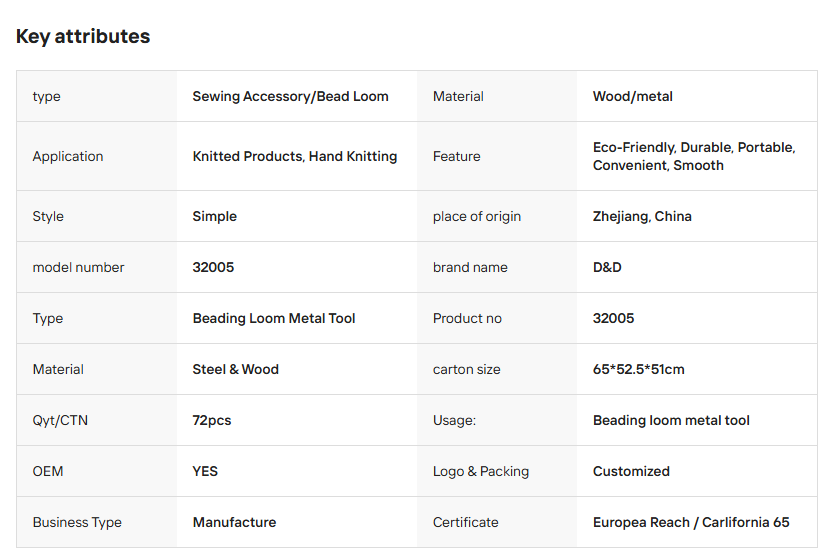Select the Simple style value
823x550 pixels.
tap(214, 216)
